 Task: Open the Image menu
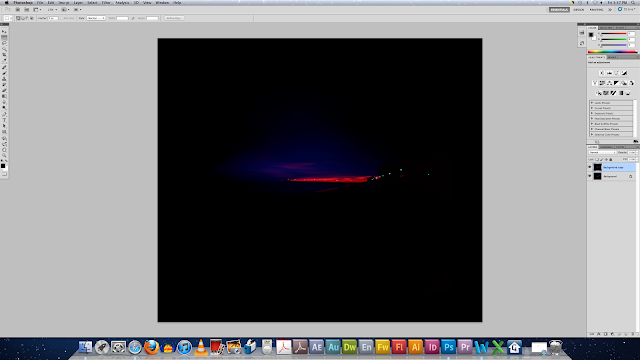pos(64,2)
